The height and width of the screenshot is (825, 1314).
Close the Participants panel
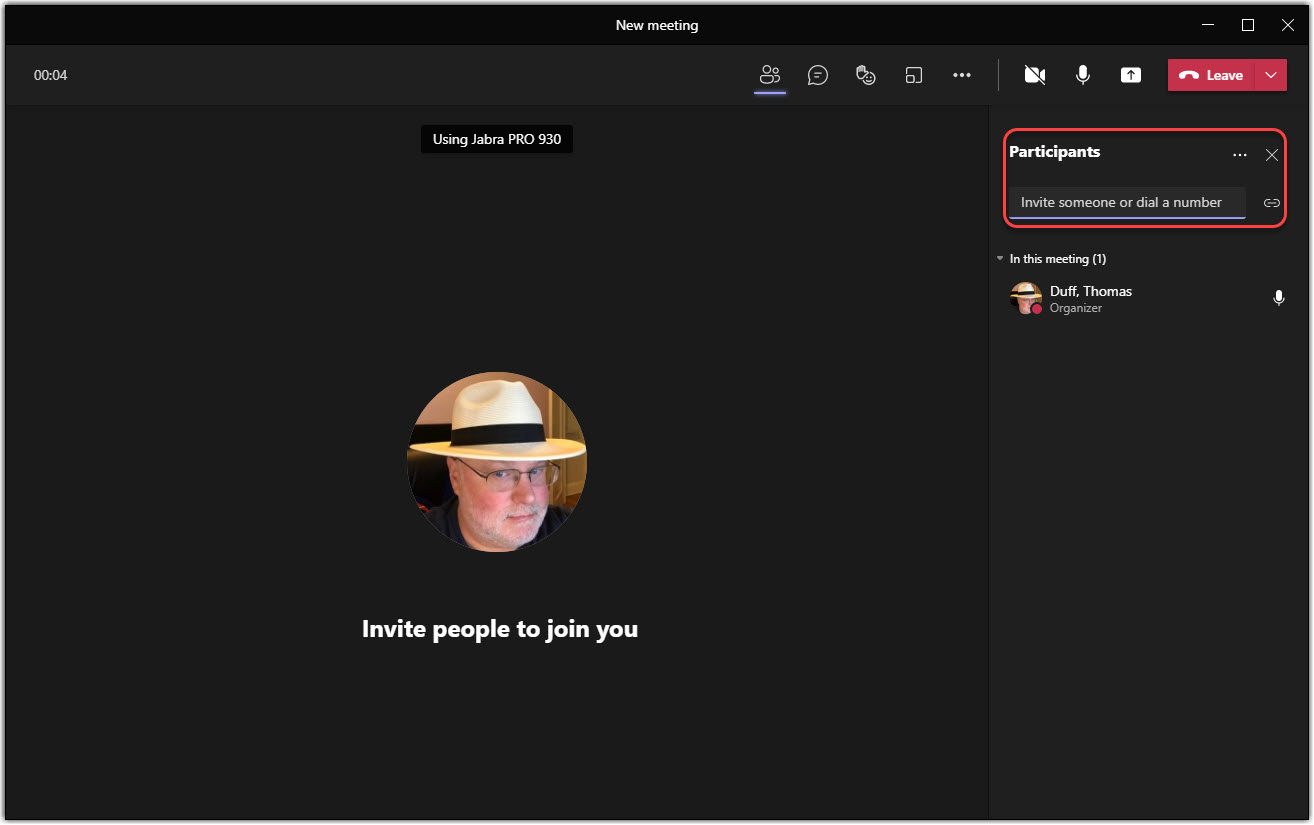(x=1271, y=155)
